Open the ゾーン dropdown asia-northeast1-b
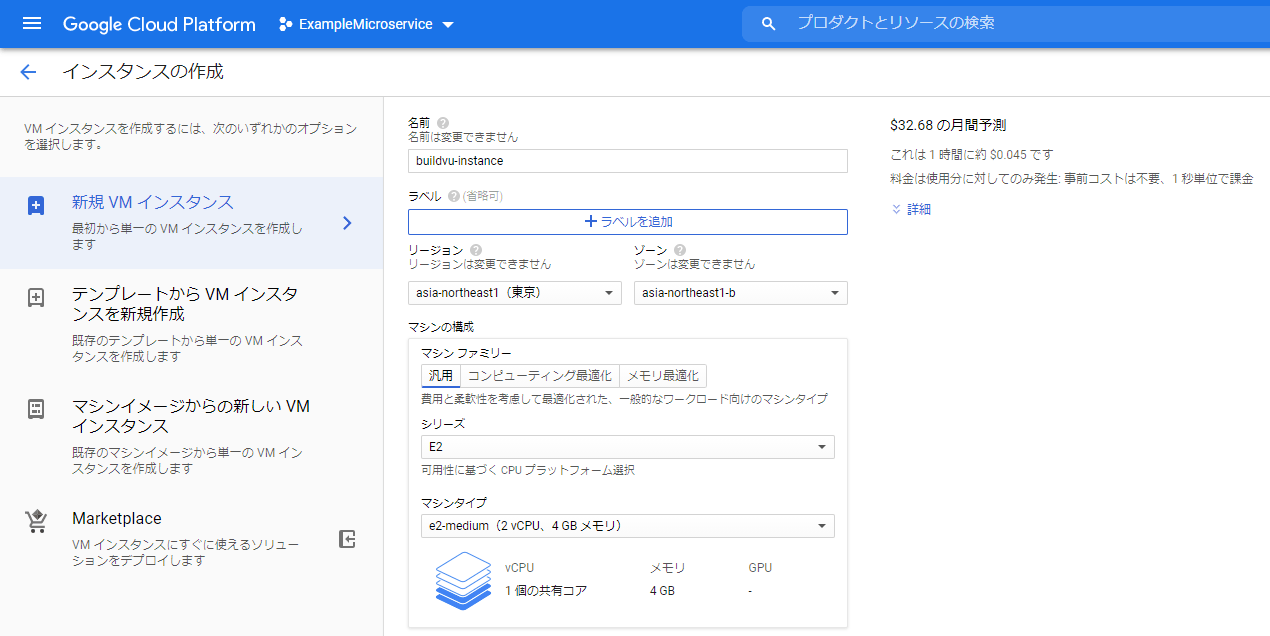The image size is (1270, 636). click(x=741, y=293)
